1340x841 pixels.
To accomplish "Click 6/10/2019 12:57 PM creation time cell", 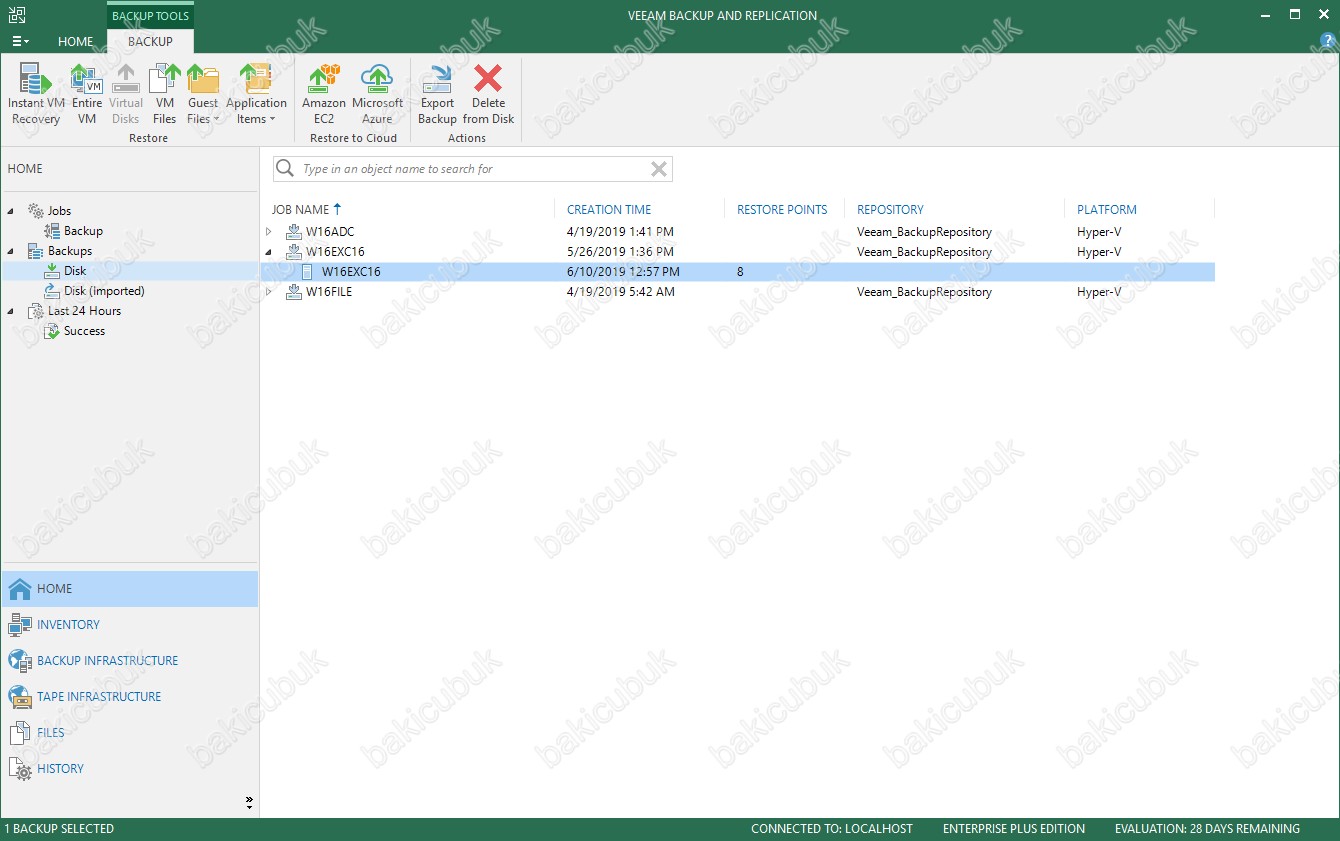I will 623,272.
